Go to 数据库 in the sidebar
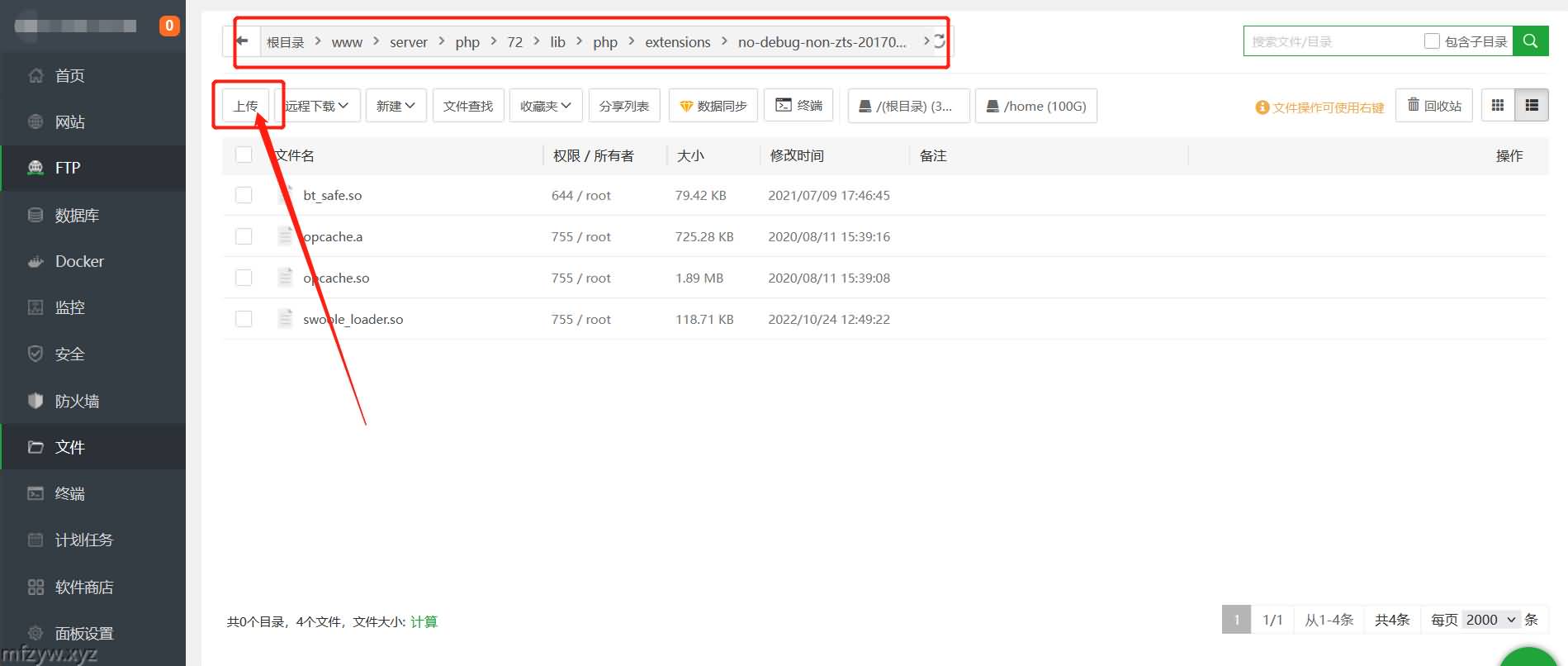Viewport: 1568px width, 666px height. 77,215
